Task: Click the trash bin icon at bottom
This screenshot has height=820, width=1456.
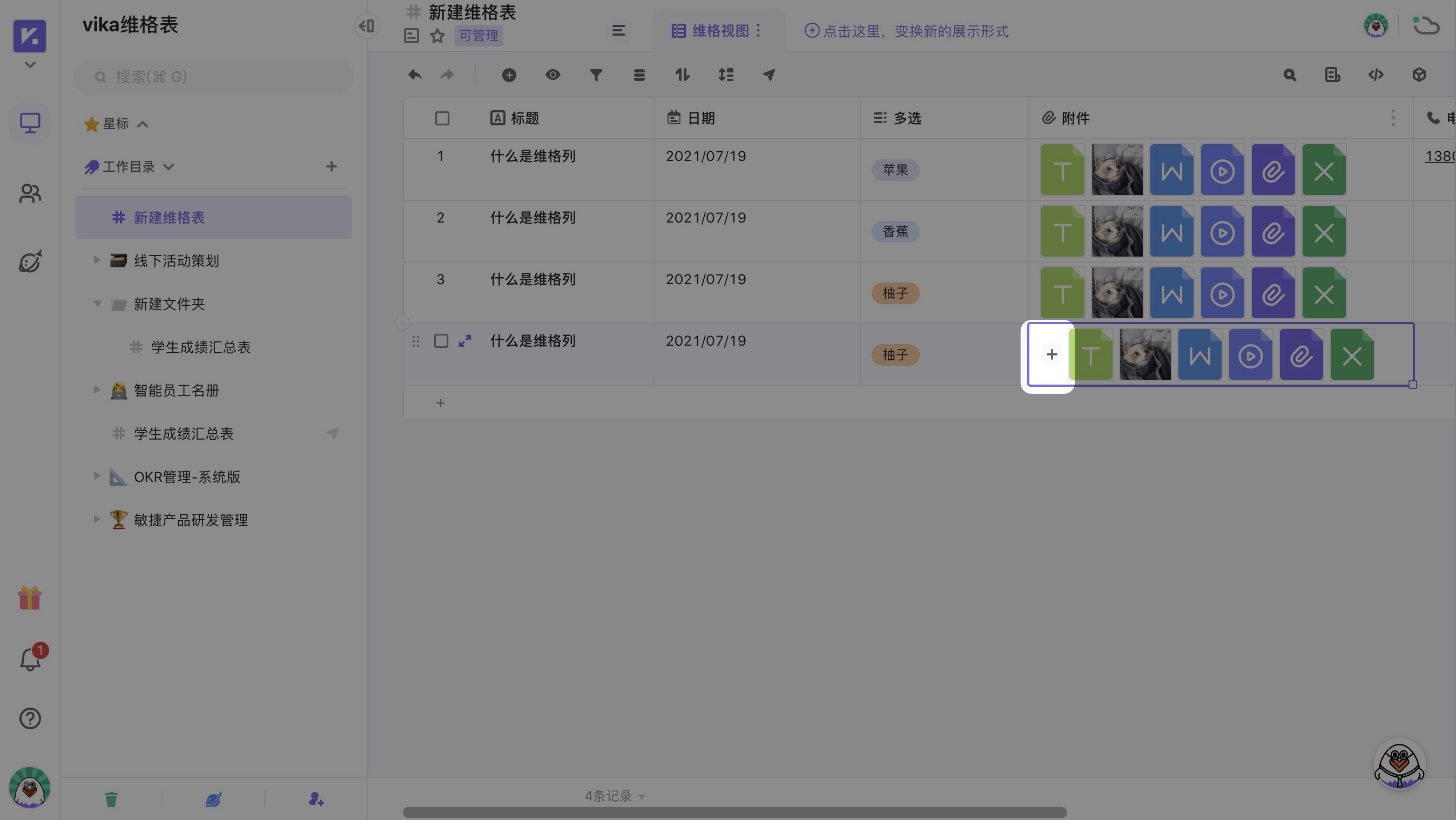Action: click(x=111, y=798)
